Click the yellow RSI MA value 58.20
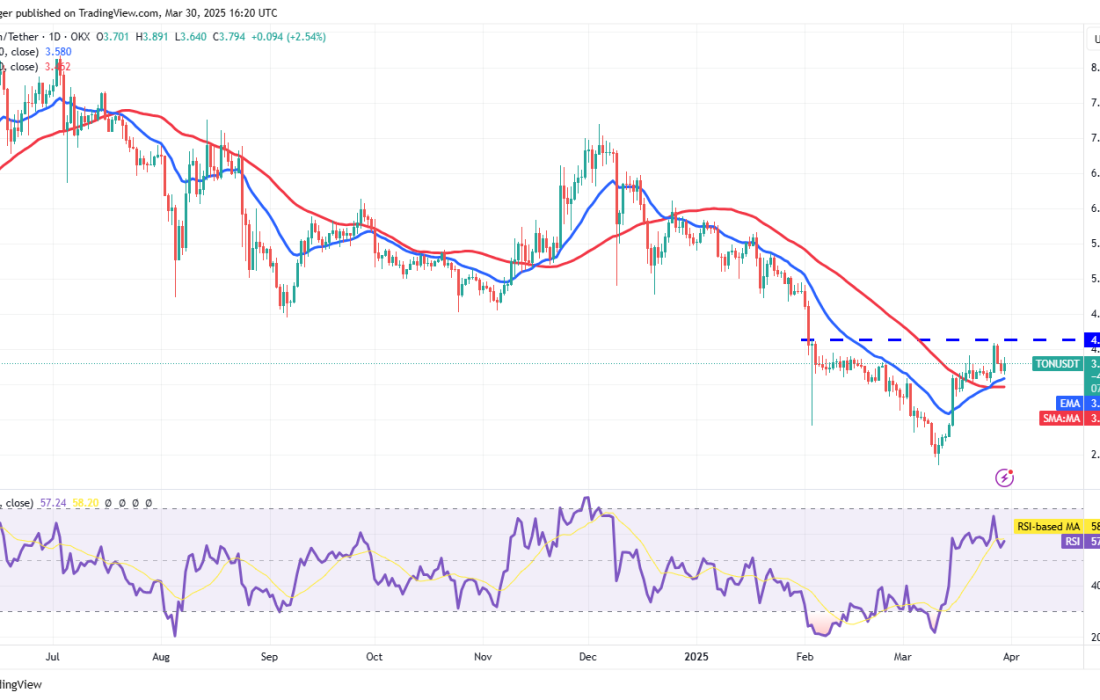The width and height of the screenshot is (1100, 700). tap(88, 504)
